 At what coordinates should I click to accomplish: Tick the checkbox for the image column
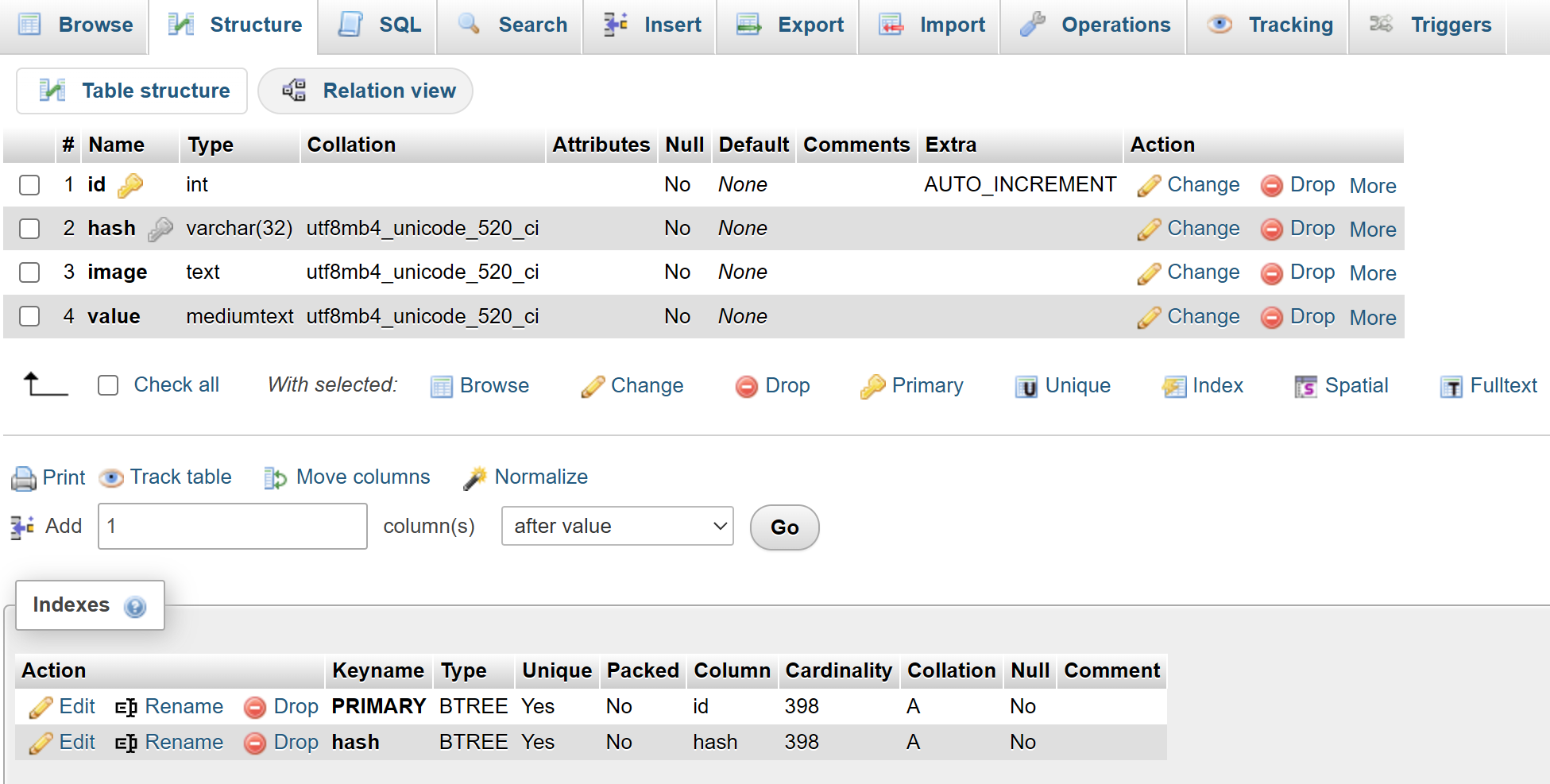click(x=29, y=272)
